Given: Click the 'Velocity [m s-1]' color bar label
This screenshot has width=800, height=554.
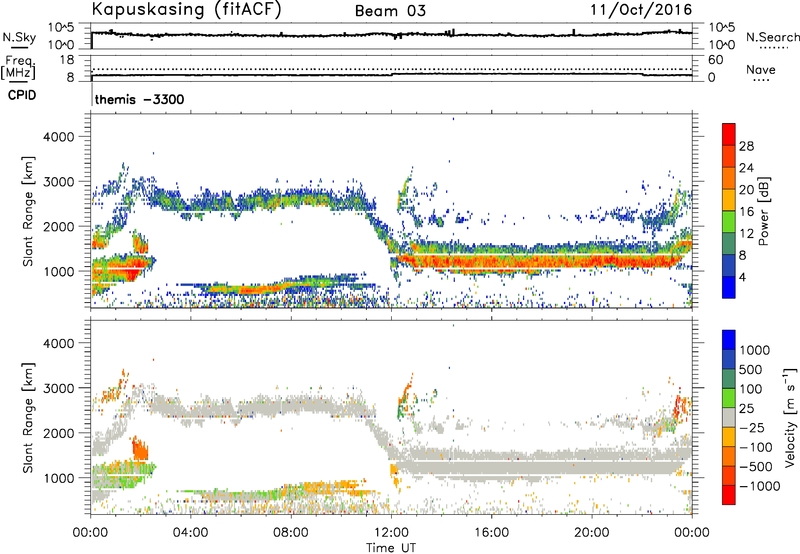Looking at the screenshot, I should [790, 417].
